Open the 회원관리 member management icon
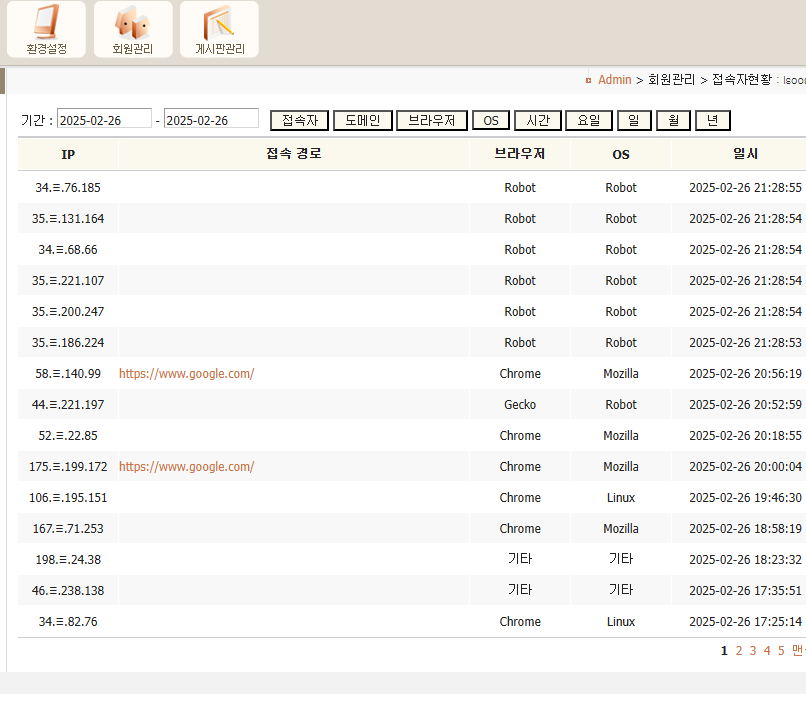806x707 pixels. coord(133,29)
